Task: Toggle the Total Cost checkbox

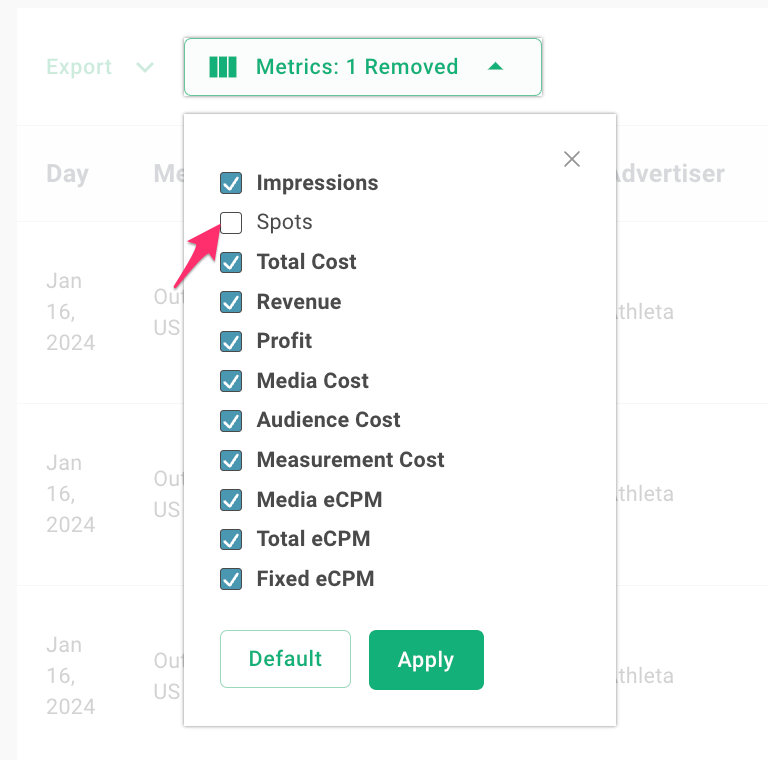Action: pyautogui.click(x=231, y=262)
